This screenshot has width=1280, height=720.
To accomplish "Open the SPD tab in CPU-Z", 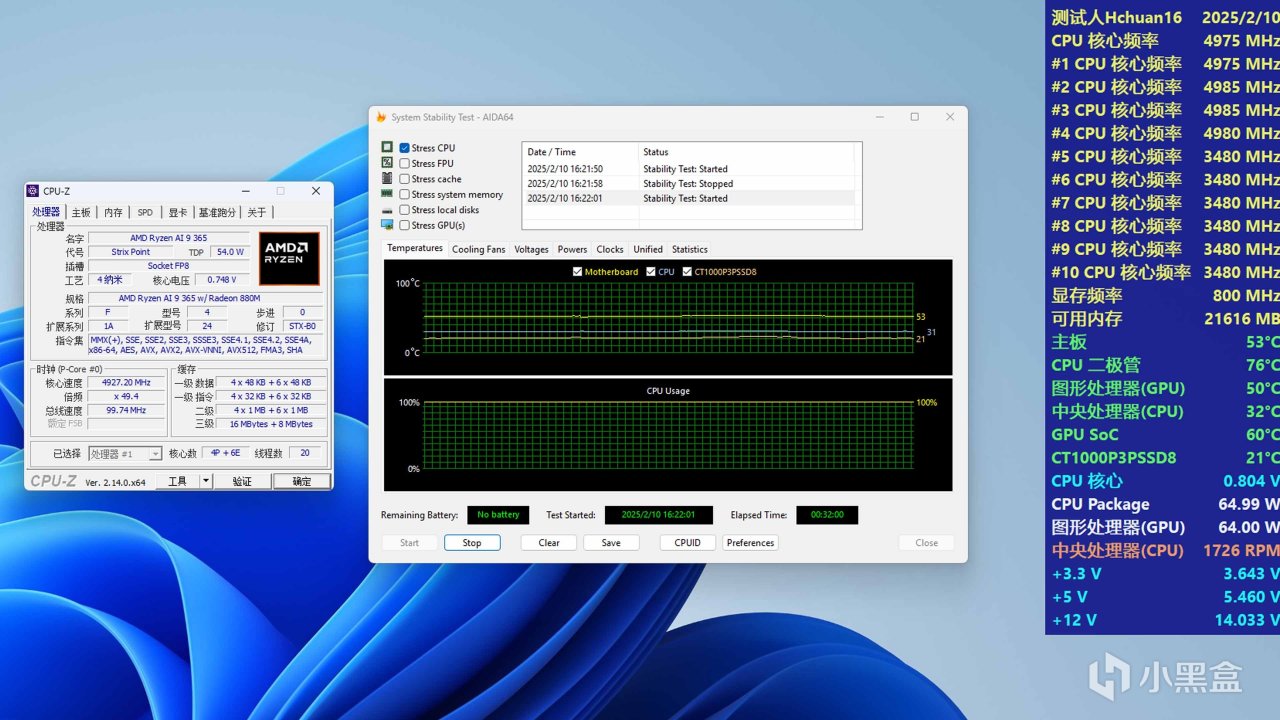I will 145,212.
